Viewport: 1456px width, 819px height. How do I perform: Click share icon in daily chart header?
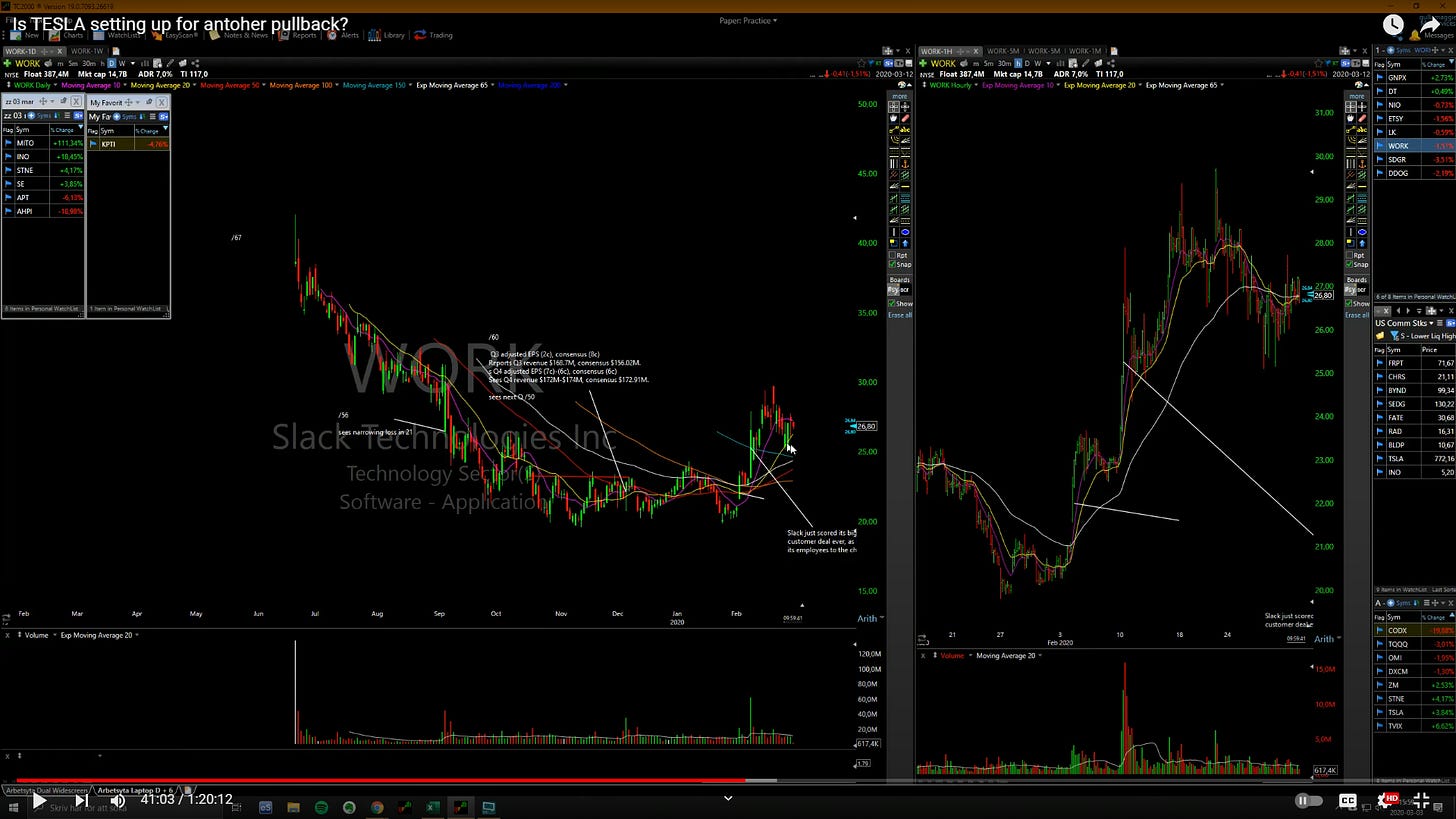pyautogui.click(x=195, y=64)
